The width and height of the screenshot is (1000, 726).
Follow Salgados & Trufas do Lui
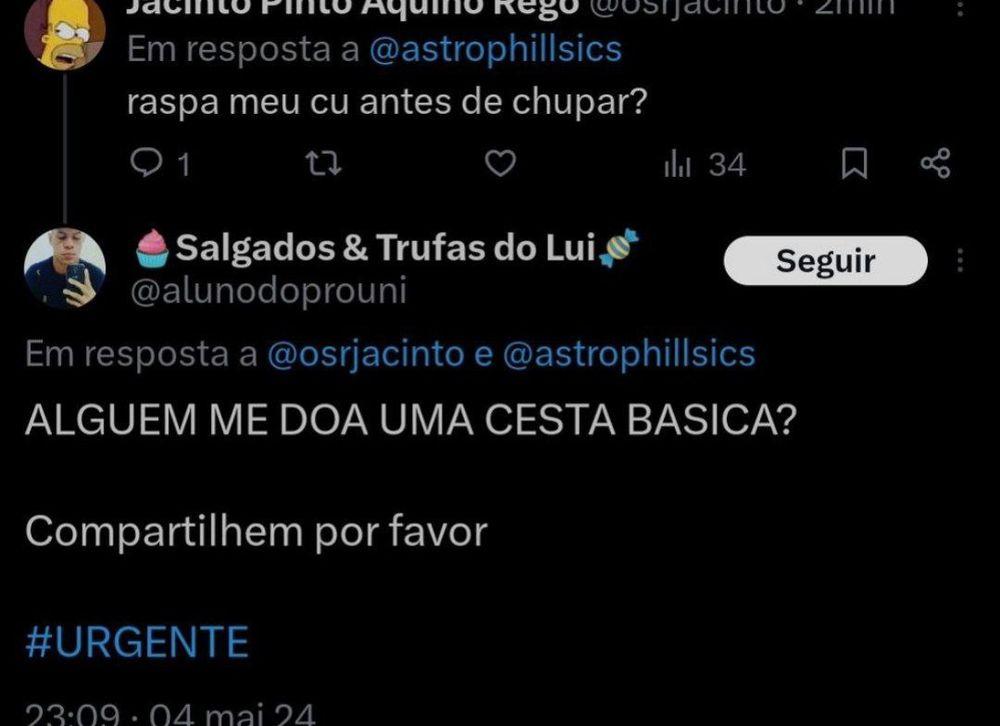click(825, 260)
